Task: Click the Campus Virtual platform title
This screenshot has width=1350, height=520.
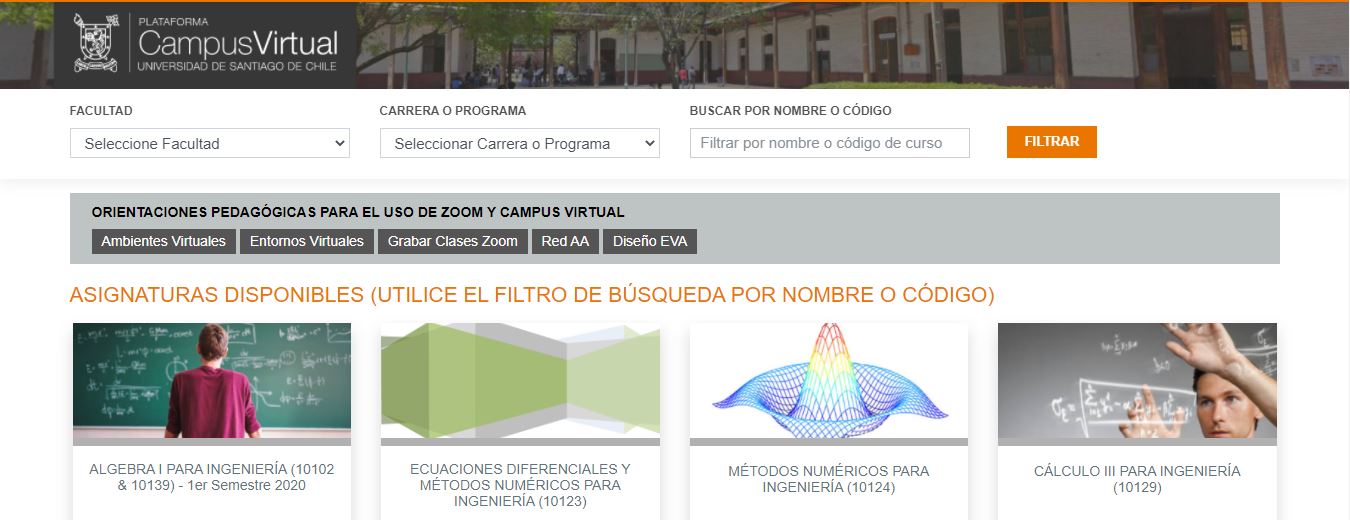Action: [x=237, y=44]
